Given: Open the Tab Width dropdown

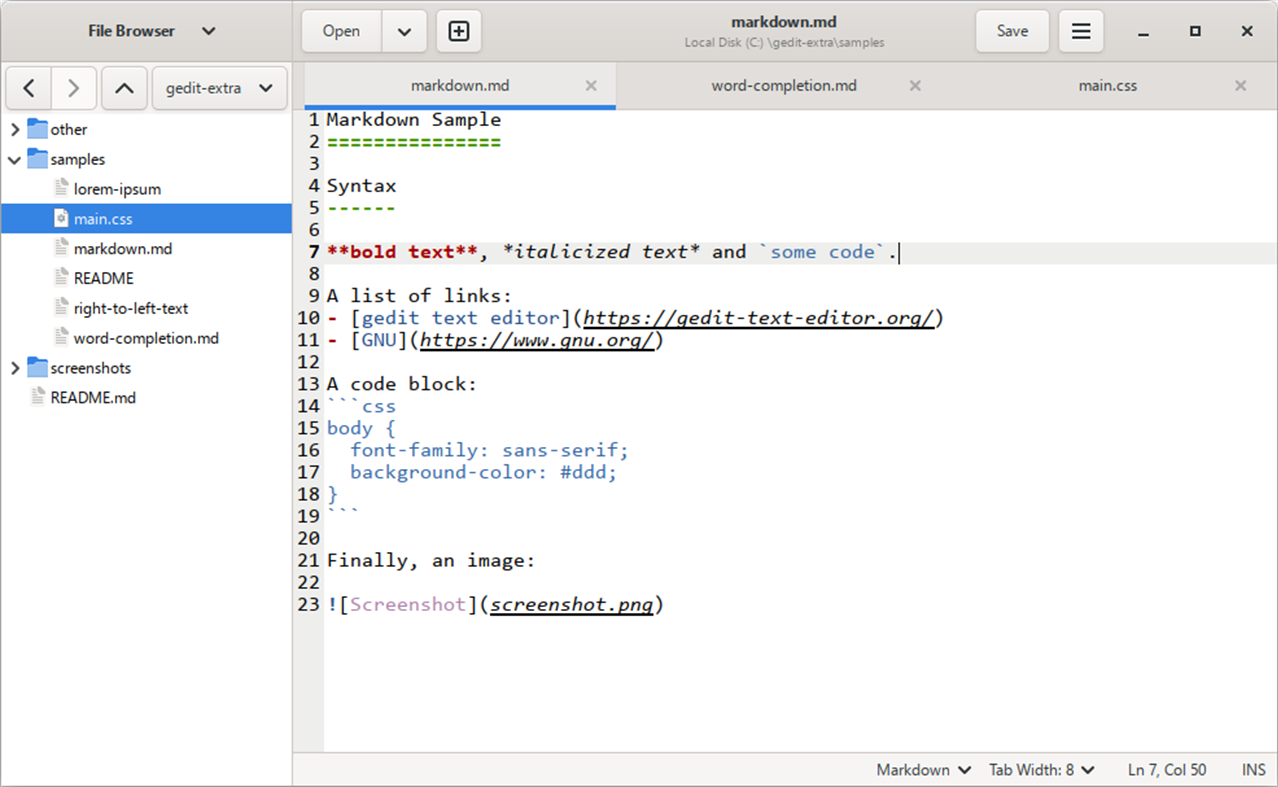Looking at the screenshot, I should 1041,770.
